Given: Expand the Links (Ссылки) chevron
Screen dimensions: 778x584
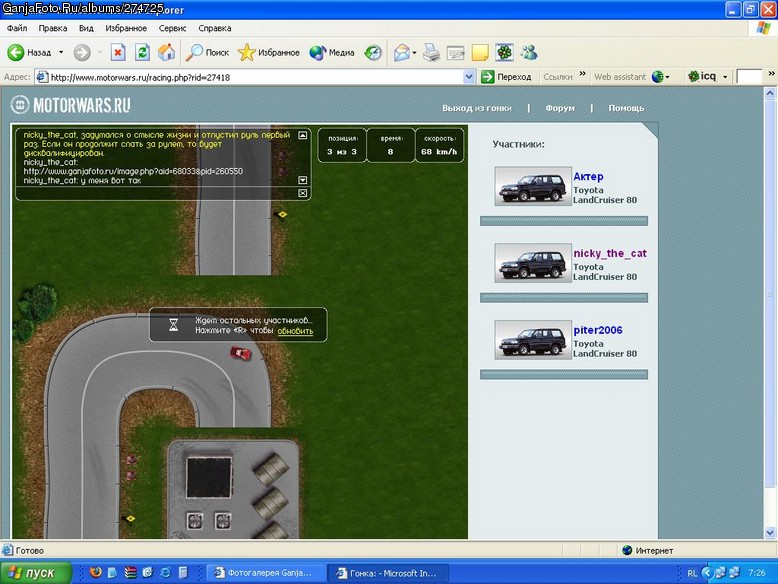Looking at the screenshot, I should pos(583,74).
